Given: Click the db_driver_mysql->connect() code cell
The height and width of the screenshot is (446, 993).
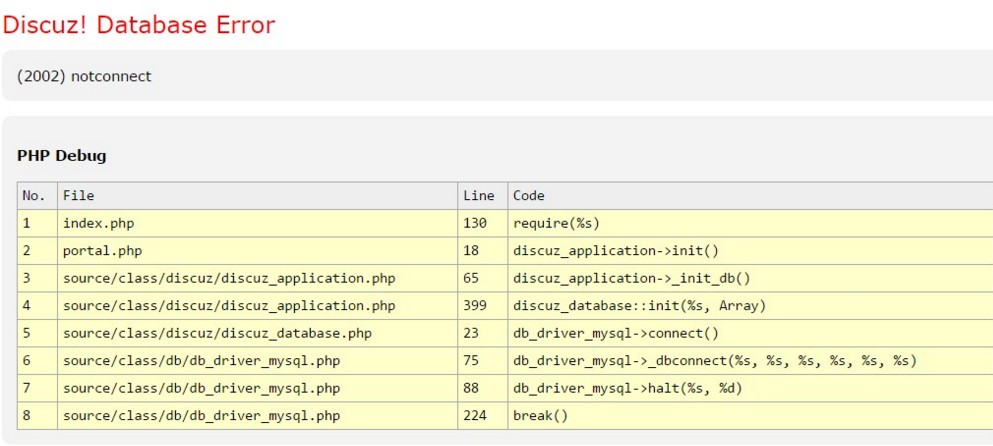Looking at the screenshot, I should (615, 334).
